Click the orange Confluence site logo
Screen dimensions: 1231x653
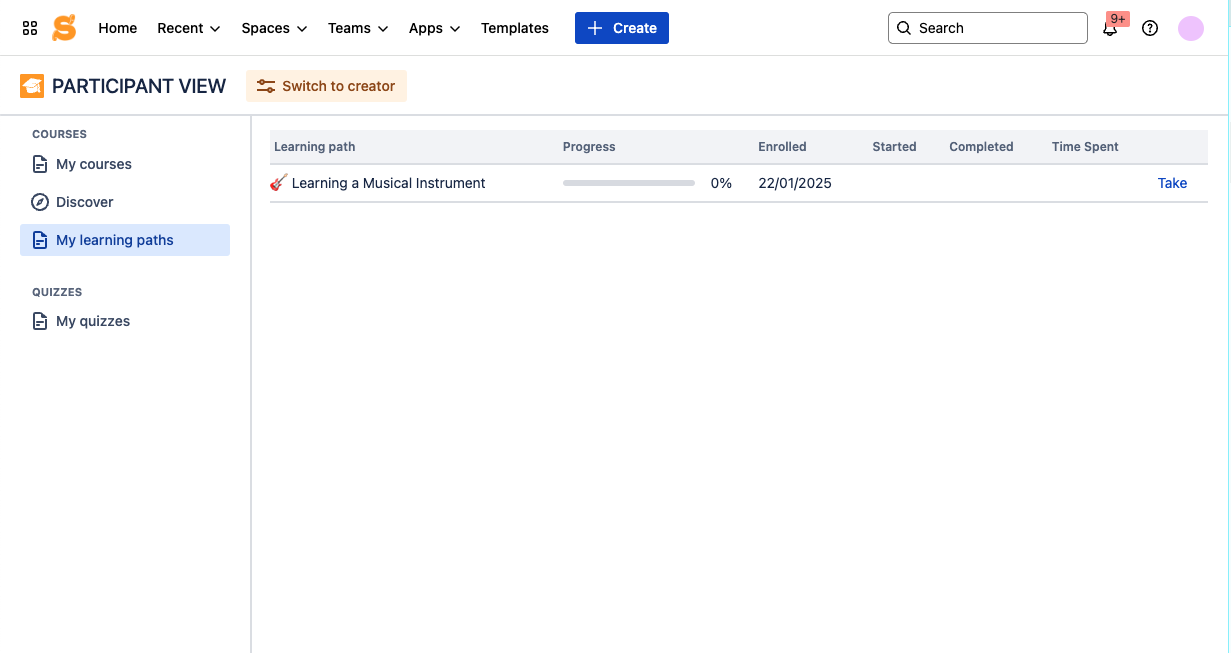pos(64,28)
